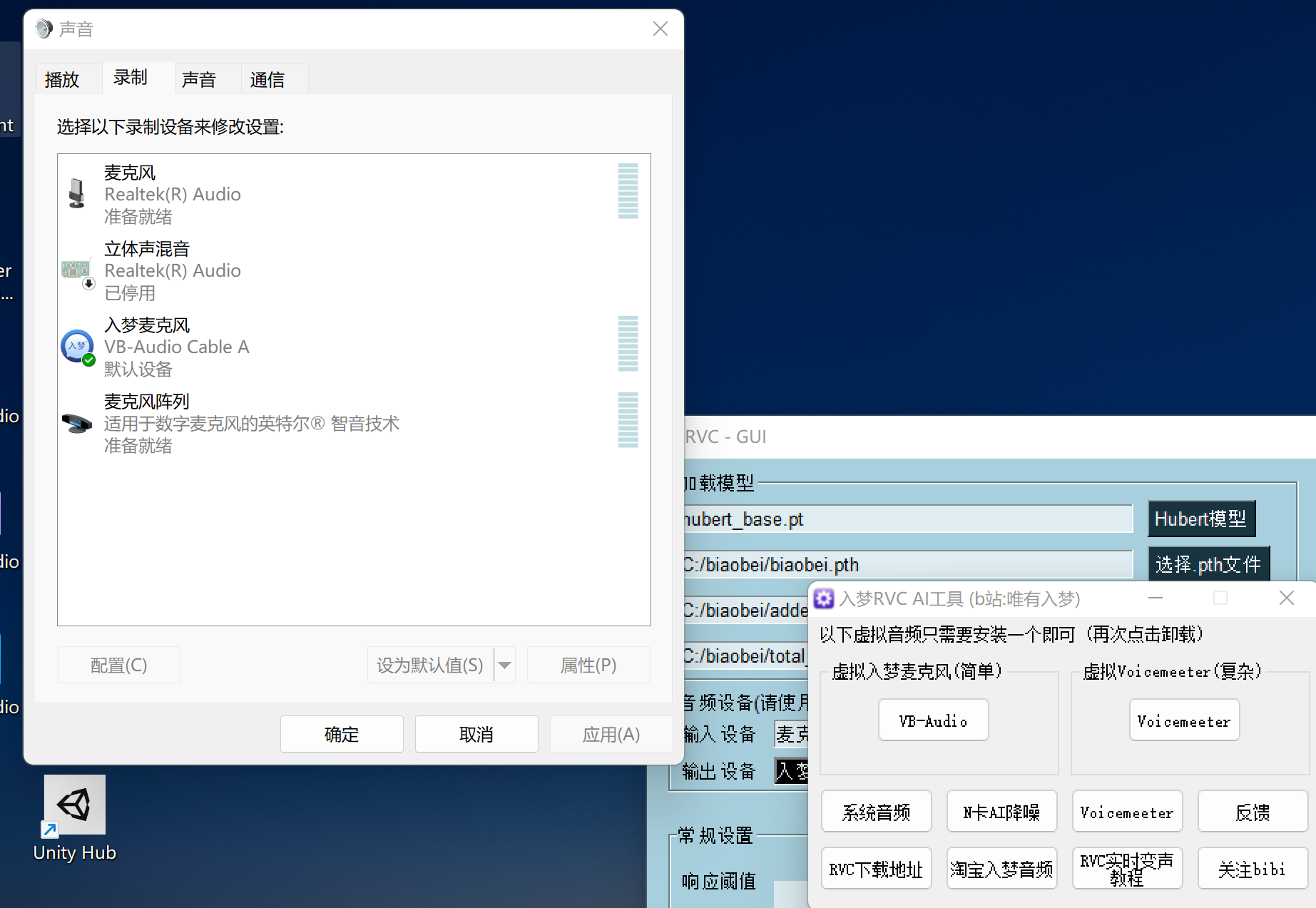
Task: Click the C:/biaobei/added path field in RVC GUI
Action: click(745, 611)
